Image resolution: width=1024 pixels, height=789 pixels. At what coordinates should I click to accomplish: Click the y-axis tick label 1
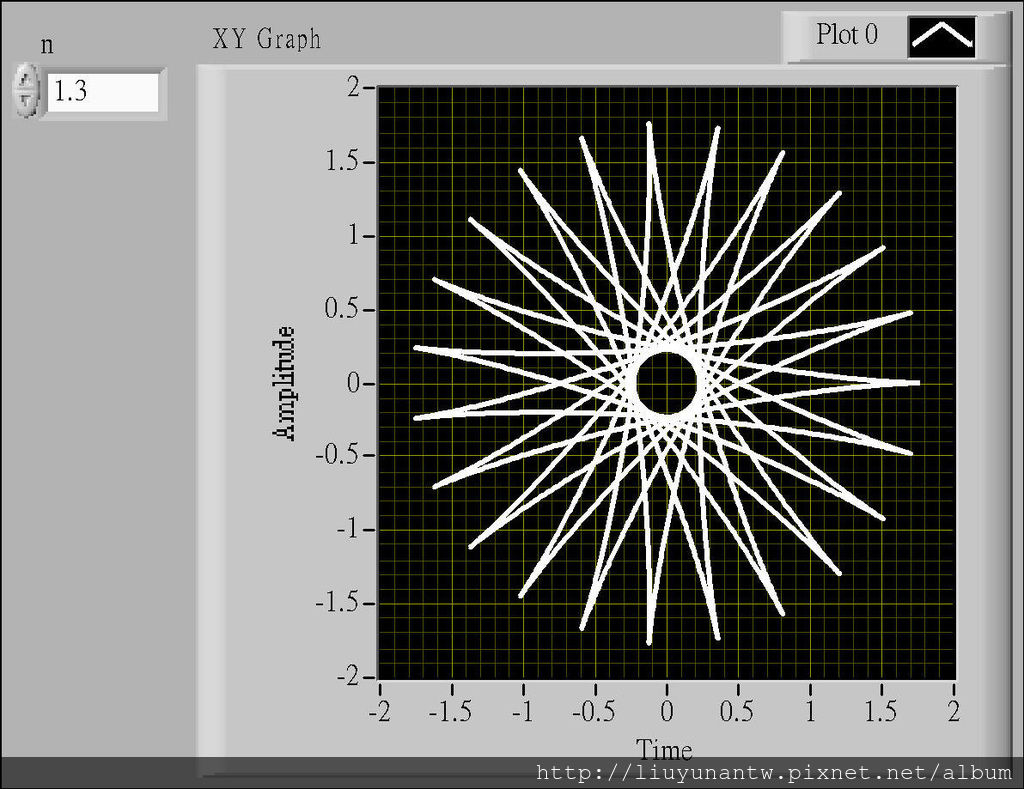pos(354,234)
